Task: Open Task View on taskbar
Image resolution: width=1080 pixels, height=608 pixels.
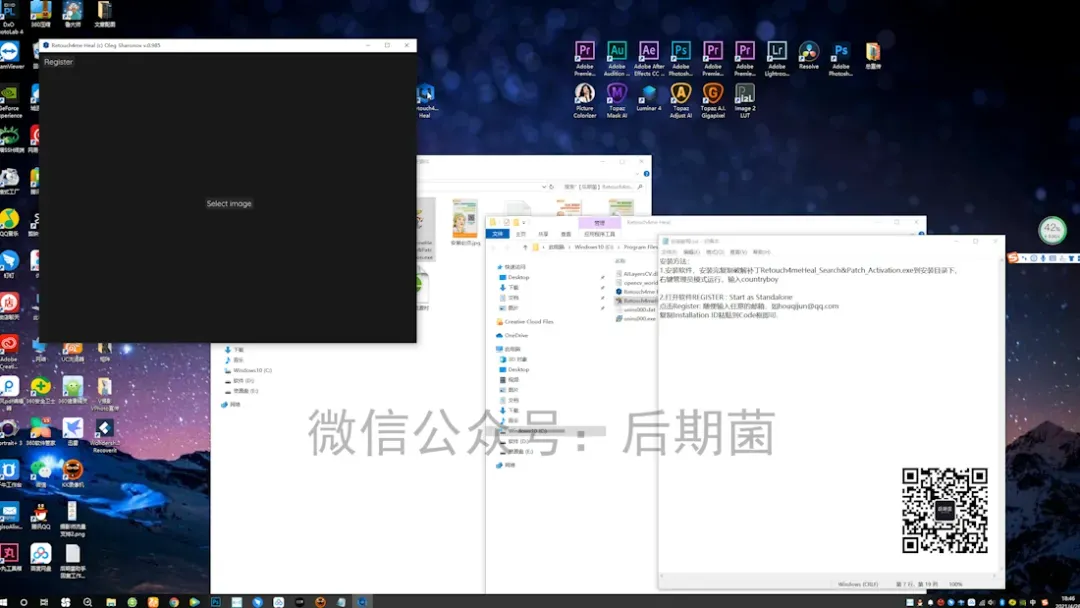Action: tap(44, 602)
